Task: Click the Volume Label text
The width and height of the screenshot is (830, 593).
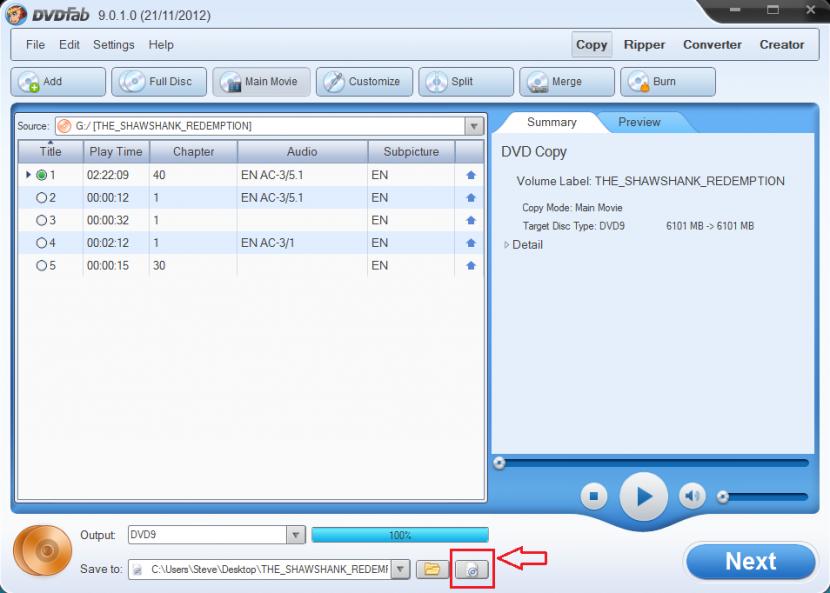Action: pyautogui.click(x=651, y=181)
